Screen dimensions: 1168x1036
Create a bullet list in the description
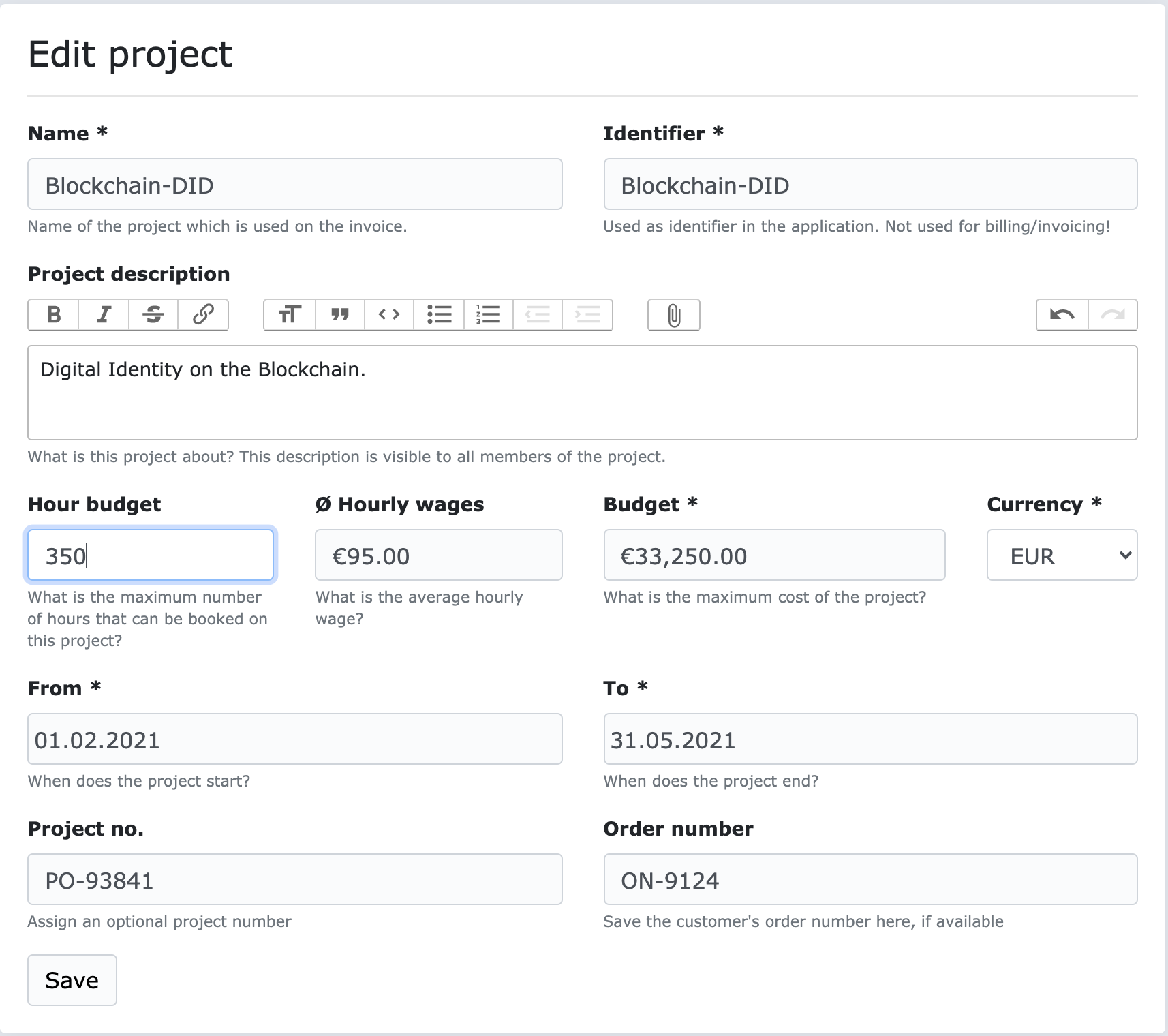pyautogui.click(x=438, y=315)
